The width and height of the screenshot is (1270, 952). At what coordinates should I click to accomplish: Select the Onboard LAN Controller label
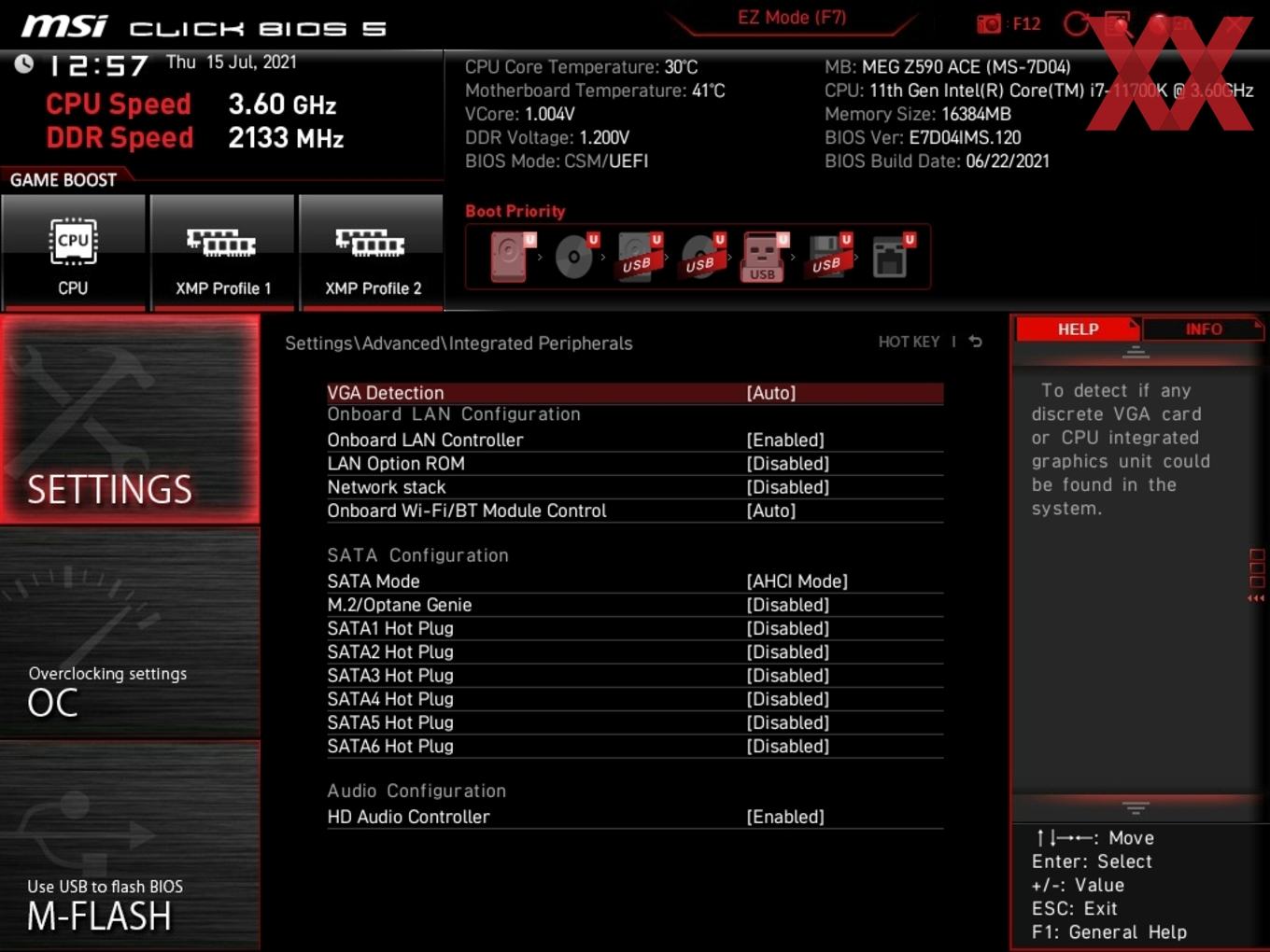[425, 440]
